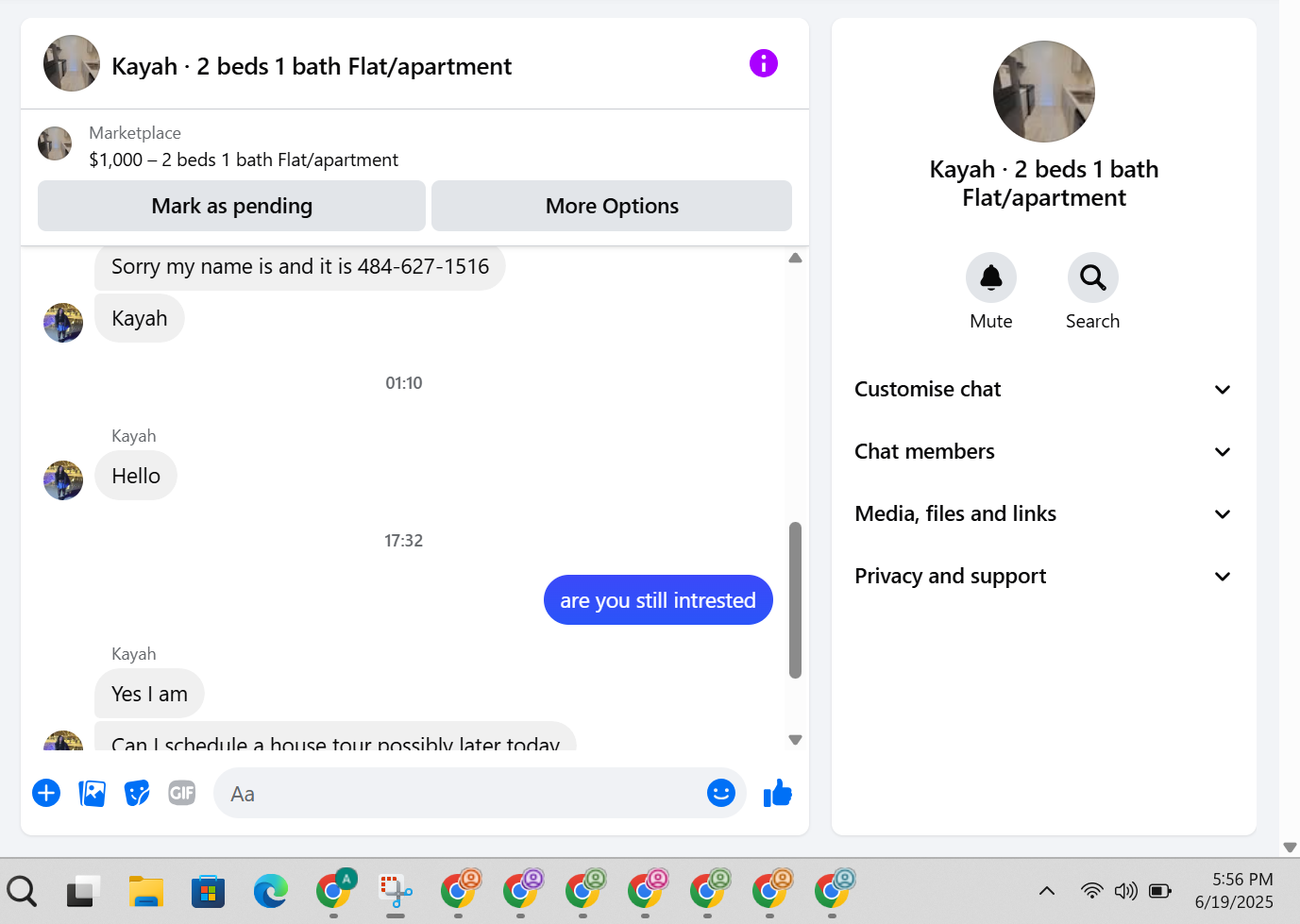Send a thumbs-up like
The image size is (1300, 924).
point(778,793)
